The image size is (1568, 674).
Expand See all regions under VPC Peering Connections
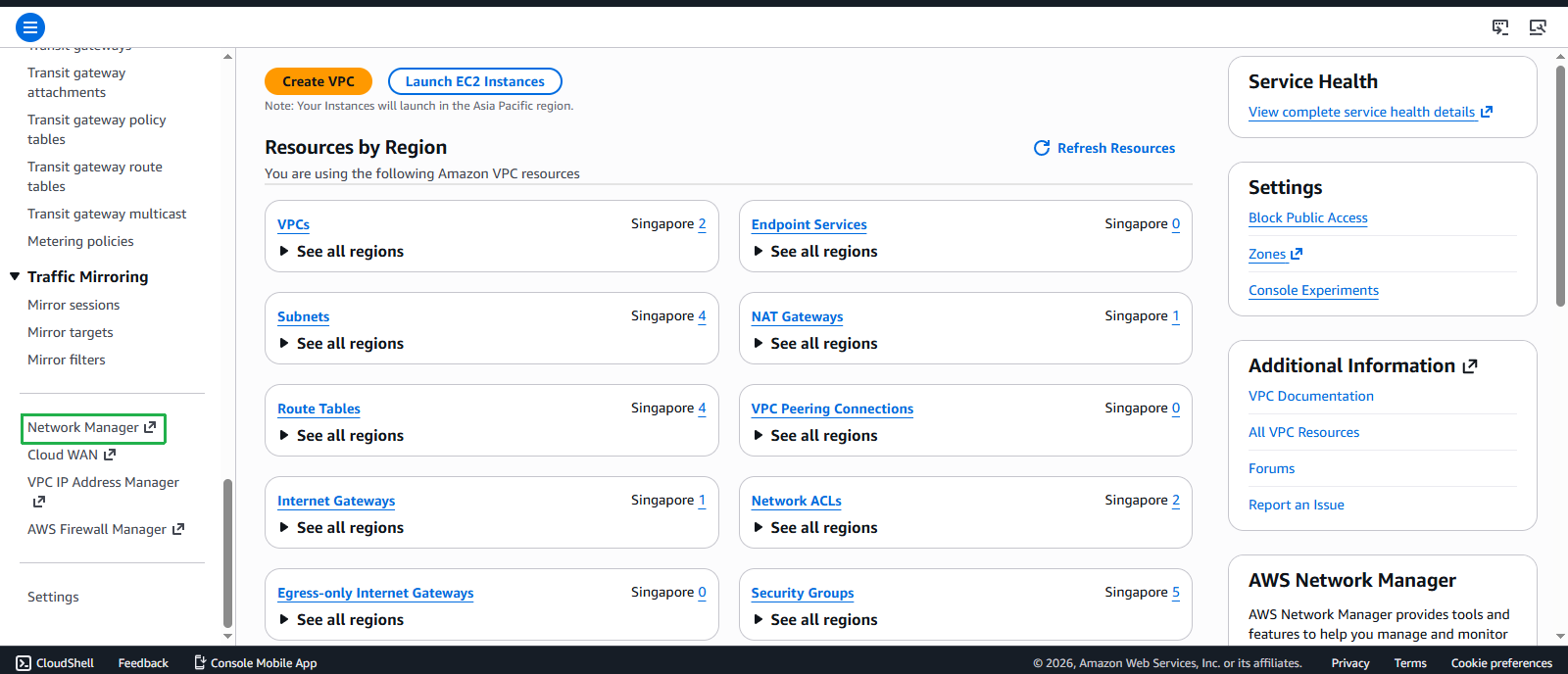(815, 436)
